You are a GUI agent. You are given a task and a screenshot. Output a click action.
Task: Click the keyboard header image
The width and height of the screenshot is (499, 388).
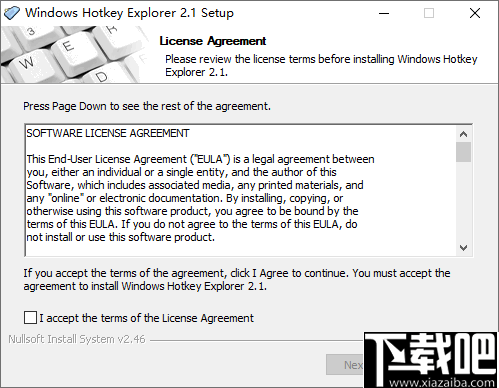coord(74,55)
